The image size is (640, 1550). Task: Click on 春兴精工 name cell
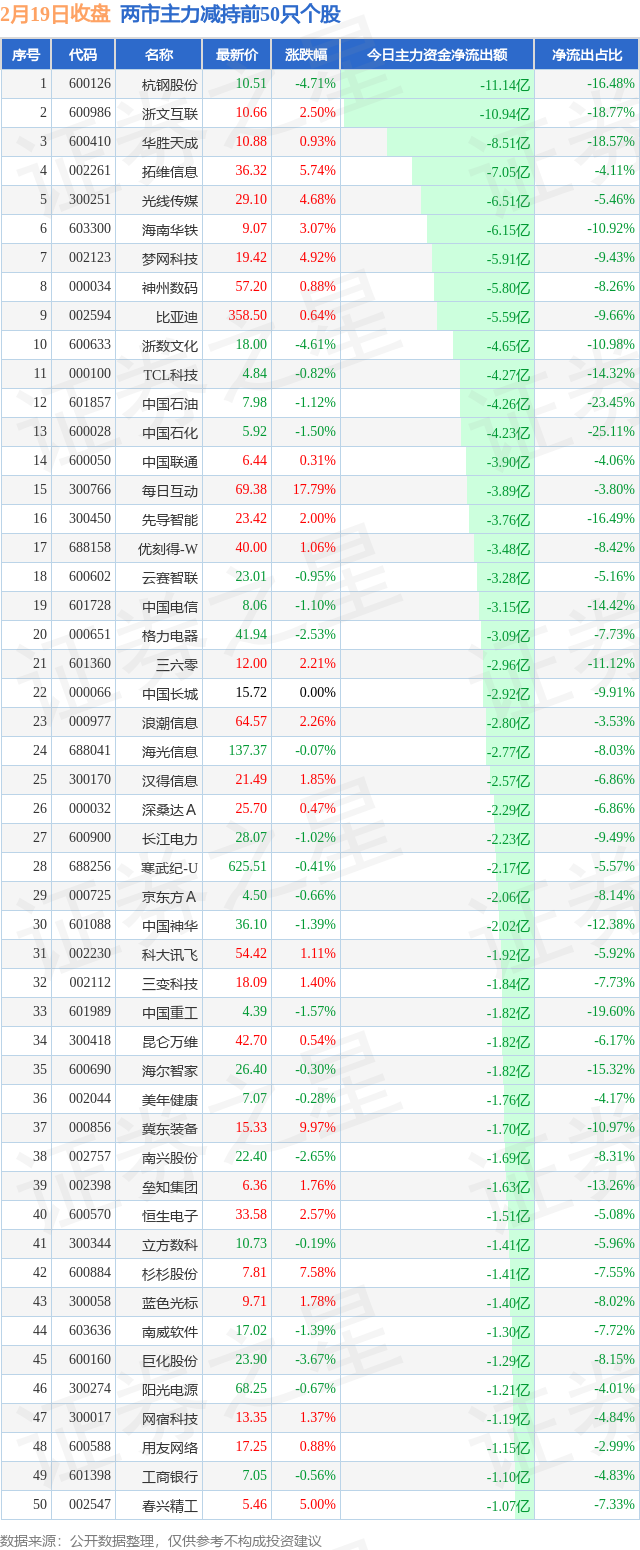[170, 1506]
